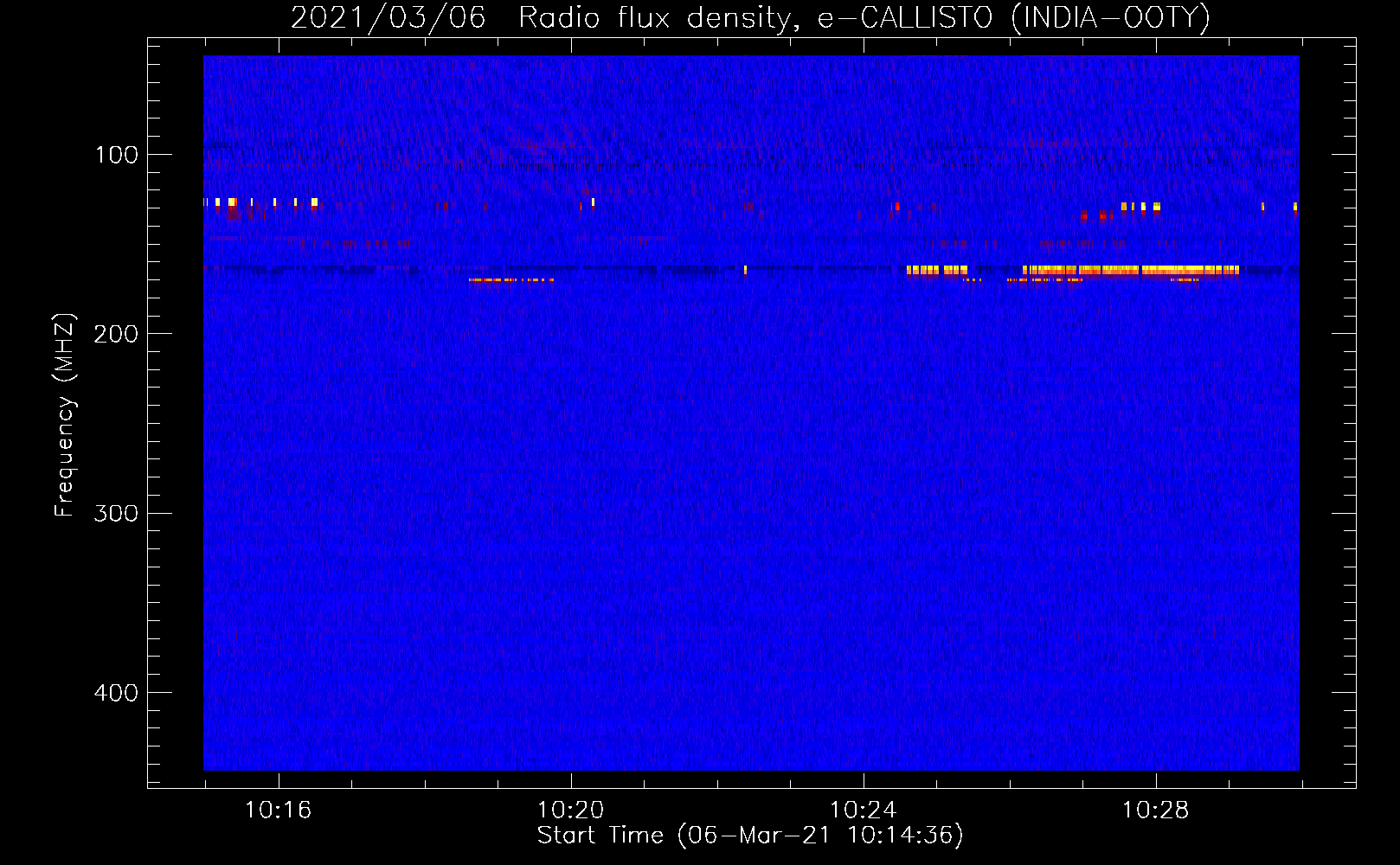Viewport: 1400px width, 865px height.
Task: Click the 200 frequency tick label
Action: [116, 334]
